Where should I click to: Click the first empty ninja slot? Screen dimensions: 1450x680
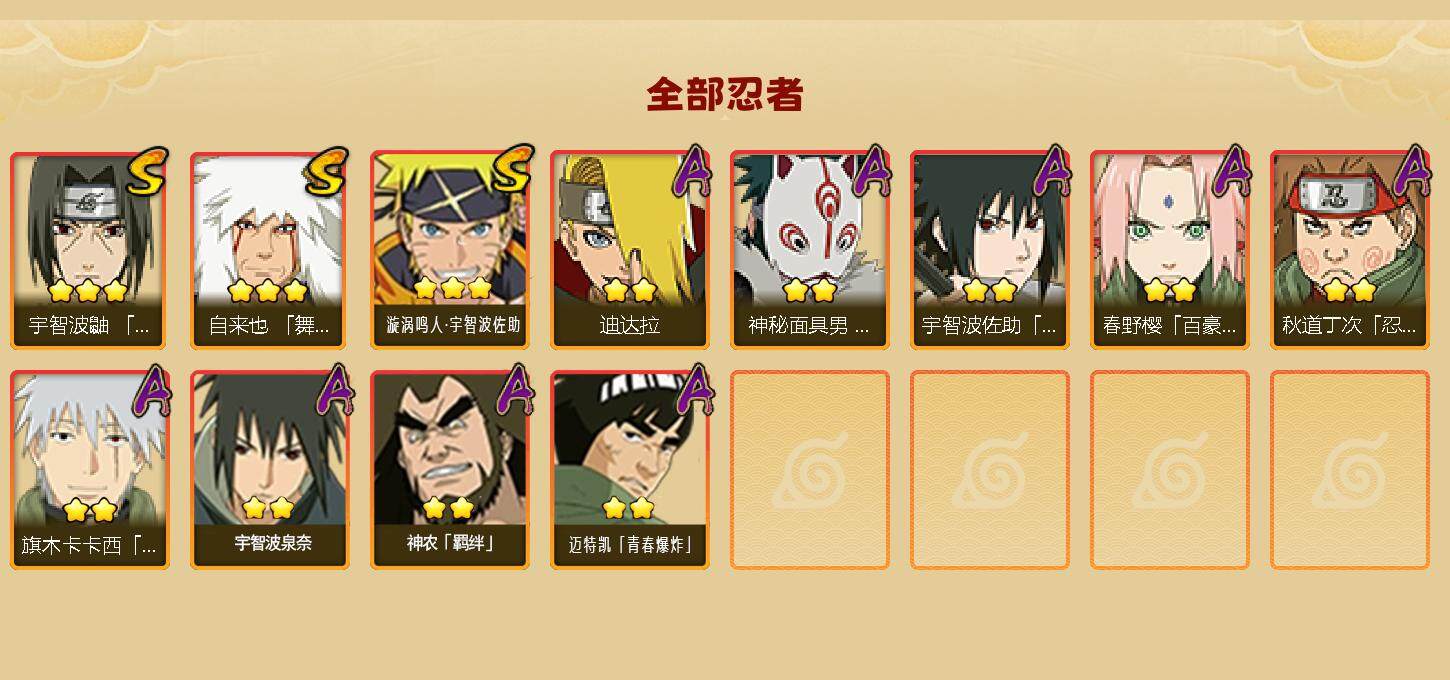tap(810, 470)
